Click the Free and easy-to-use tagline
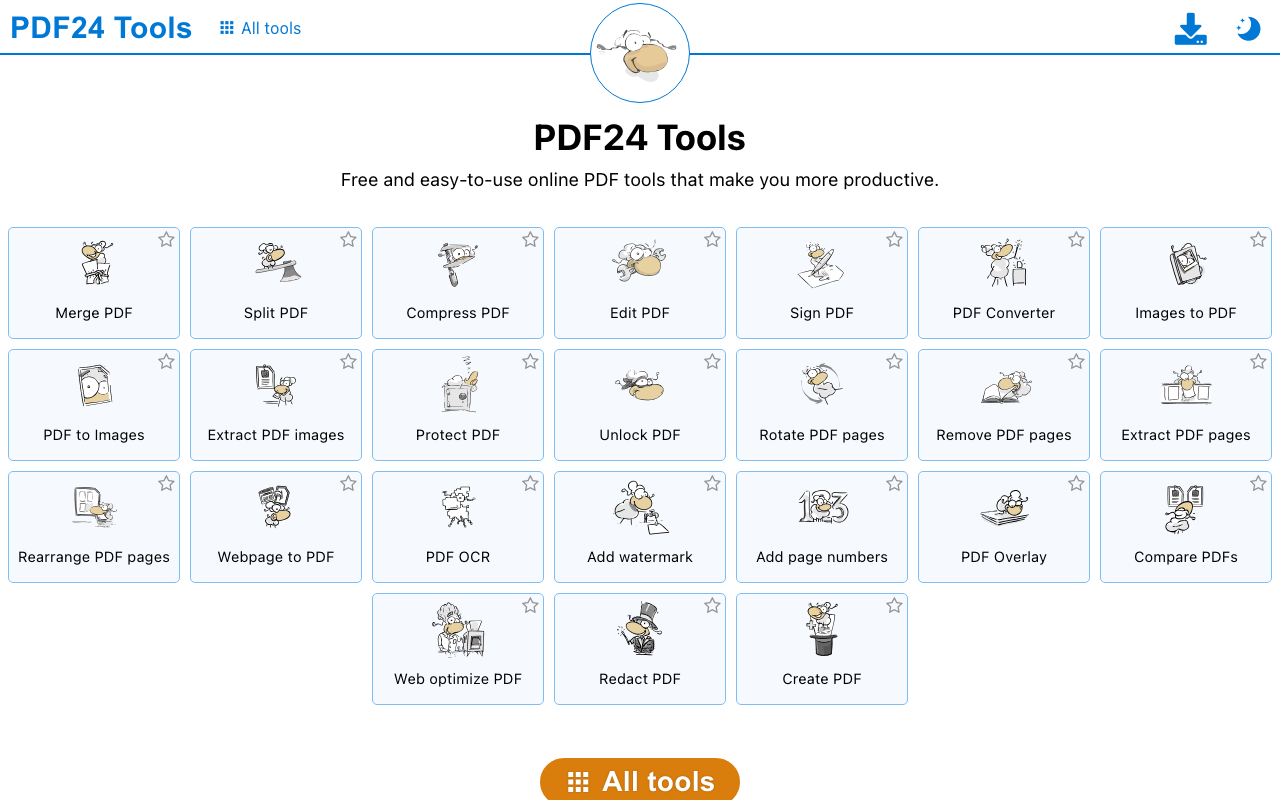 tap(640, 180)
